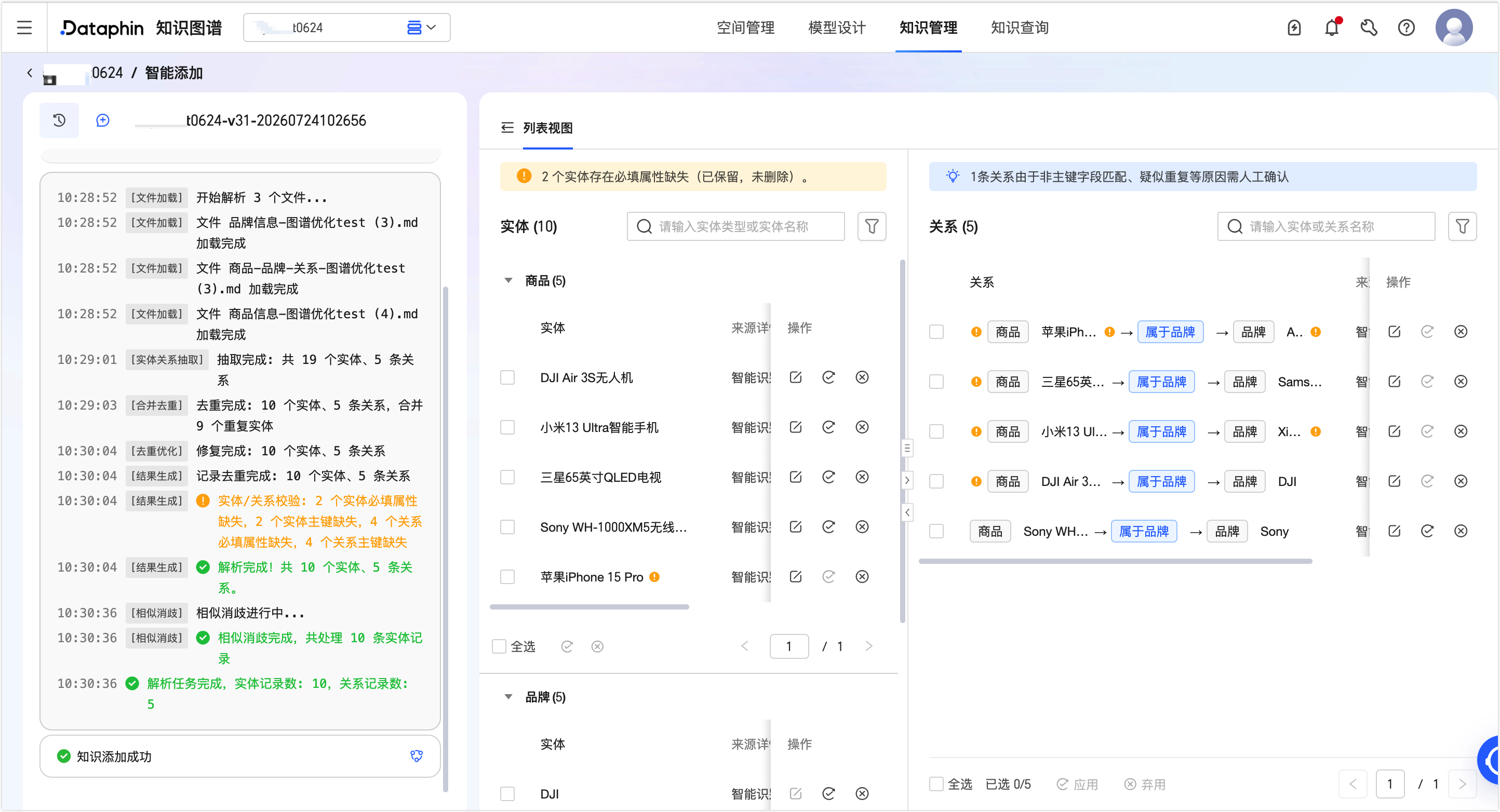This screenshot has width=1500, height=812.
Task: Edit the DJI Air 3S无人机 entity
Action: click(795, 377)
